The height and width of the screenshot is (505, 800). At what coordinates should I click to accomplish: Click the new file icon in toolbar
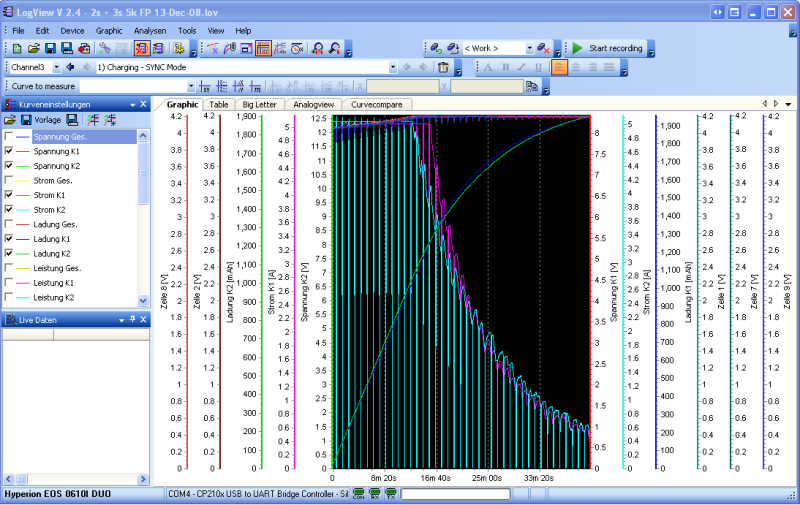(x=17, y=48)
